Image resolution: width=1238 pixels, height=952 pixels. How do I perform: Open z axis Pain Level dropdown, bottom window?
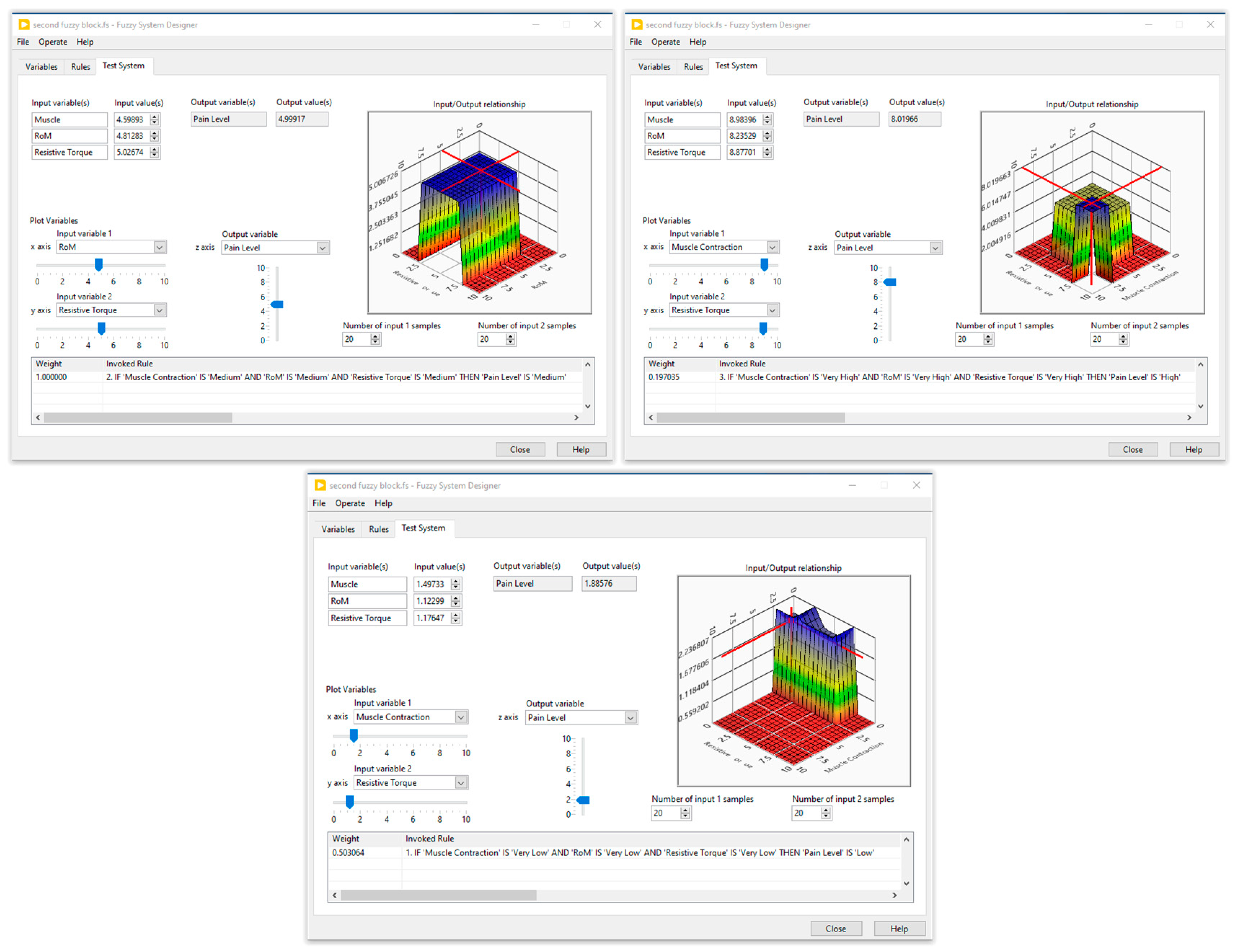point(630,718)
